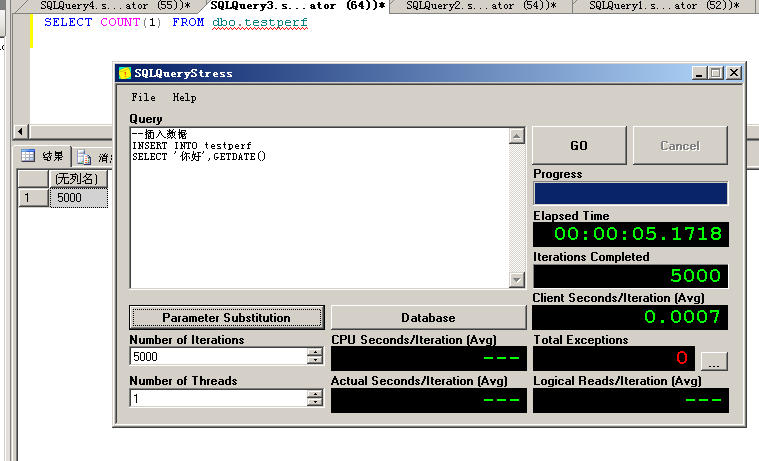Switch to SQLQuery1 tab
Screen dimensions: 759x461
pyautogui.click(x=664, y=6)
